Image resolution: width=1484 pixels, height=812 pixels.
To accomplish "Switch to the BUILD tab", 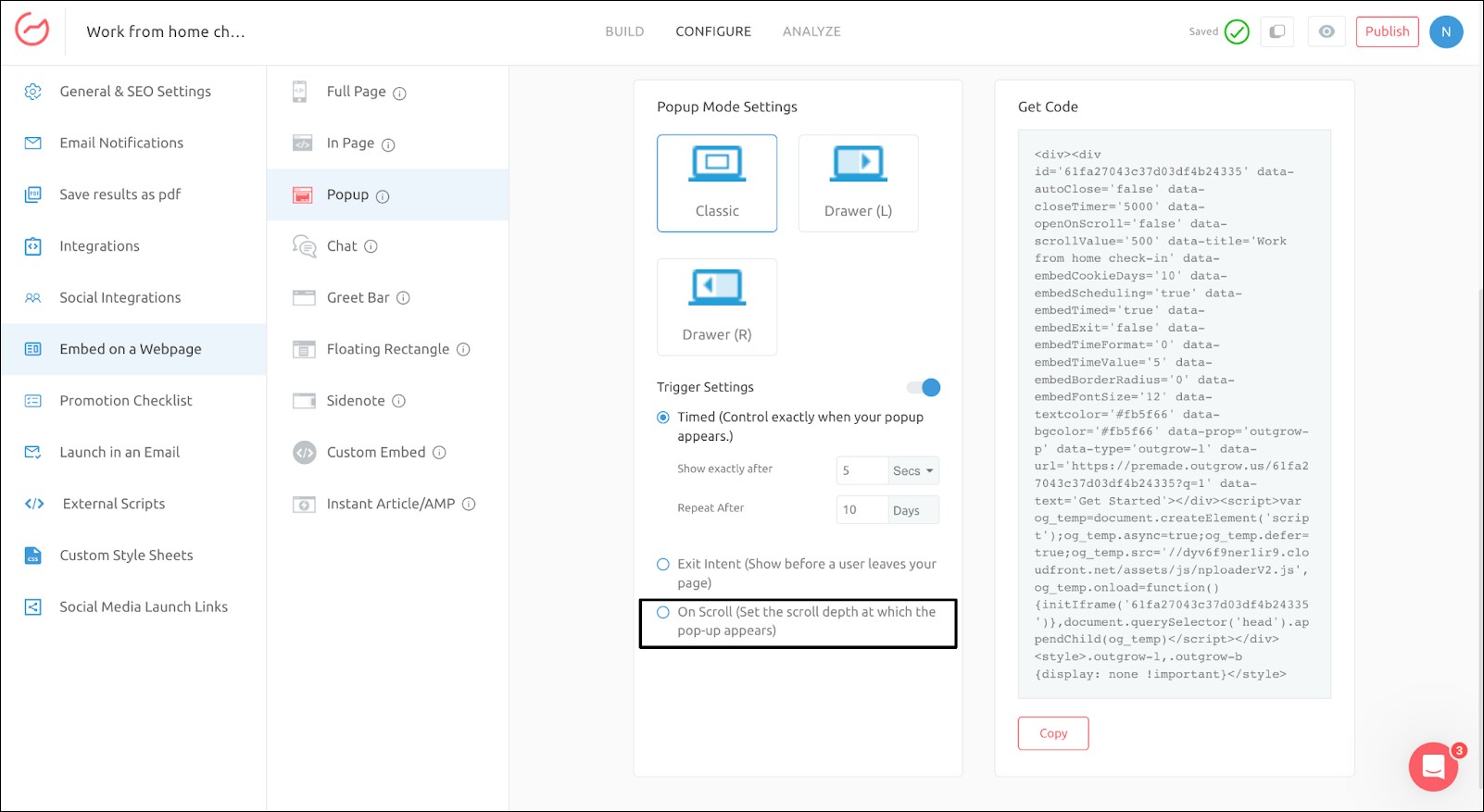I will 624,31.
